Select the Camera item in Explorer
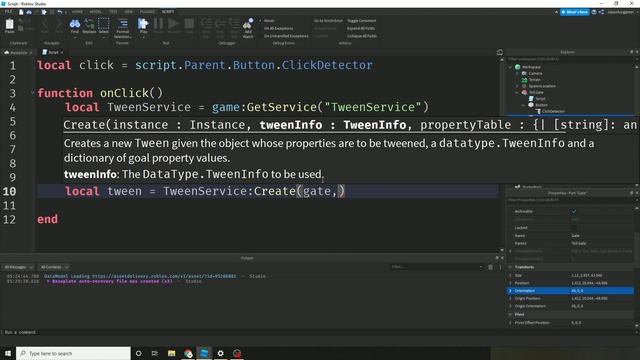The height and width of the screenshot is (360, 640). (x=535, y=73)
